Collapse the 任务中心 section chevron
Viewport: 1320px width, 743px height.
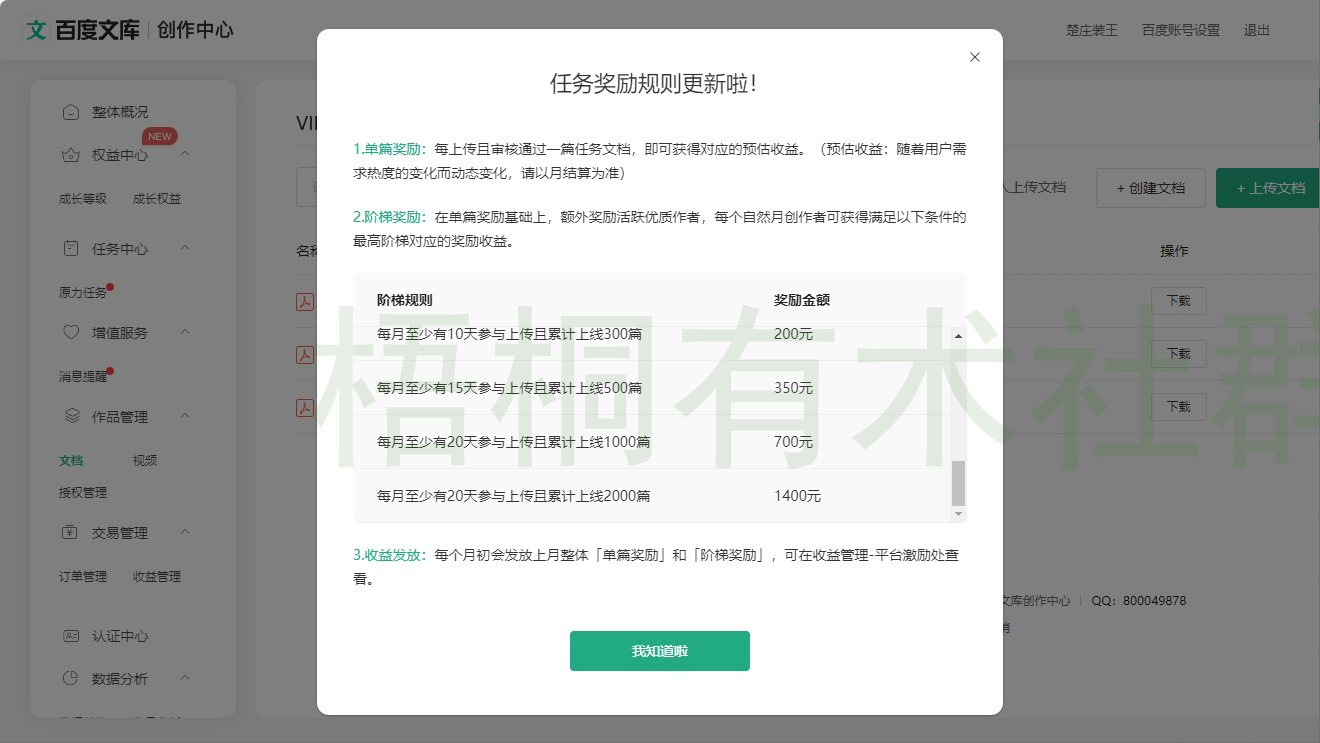tap(184, 248)
